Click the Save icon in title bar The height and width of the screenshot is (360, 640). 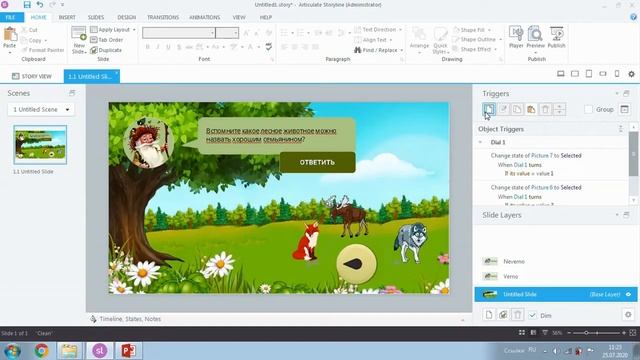pos(27,5)
